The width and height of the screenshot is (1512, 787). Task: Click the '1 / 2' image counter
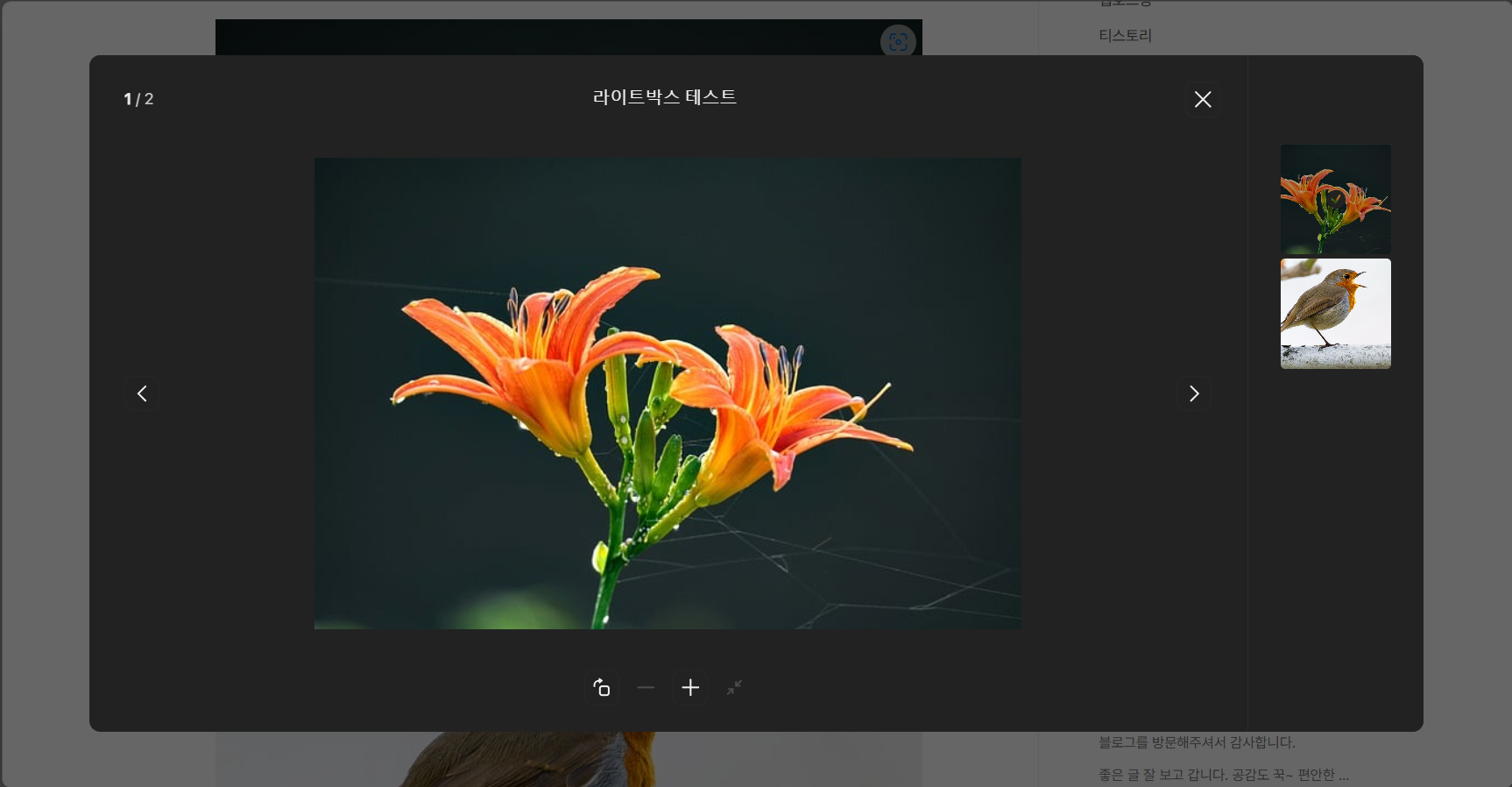click(x=138, y=99)
